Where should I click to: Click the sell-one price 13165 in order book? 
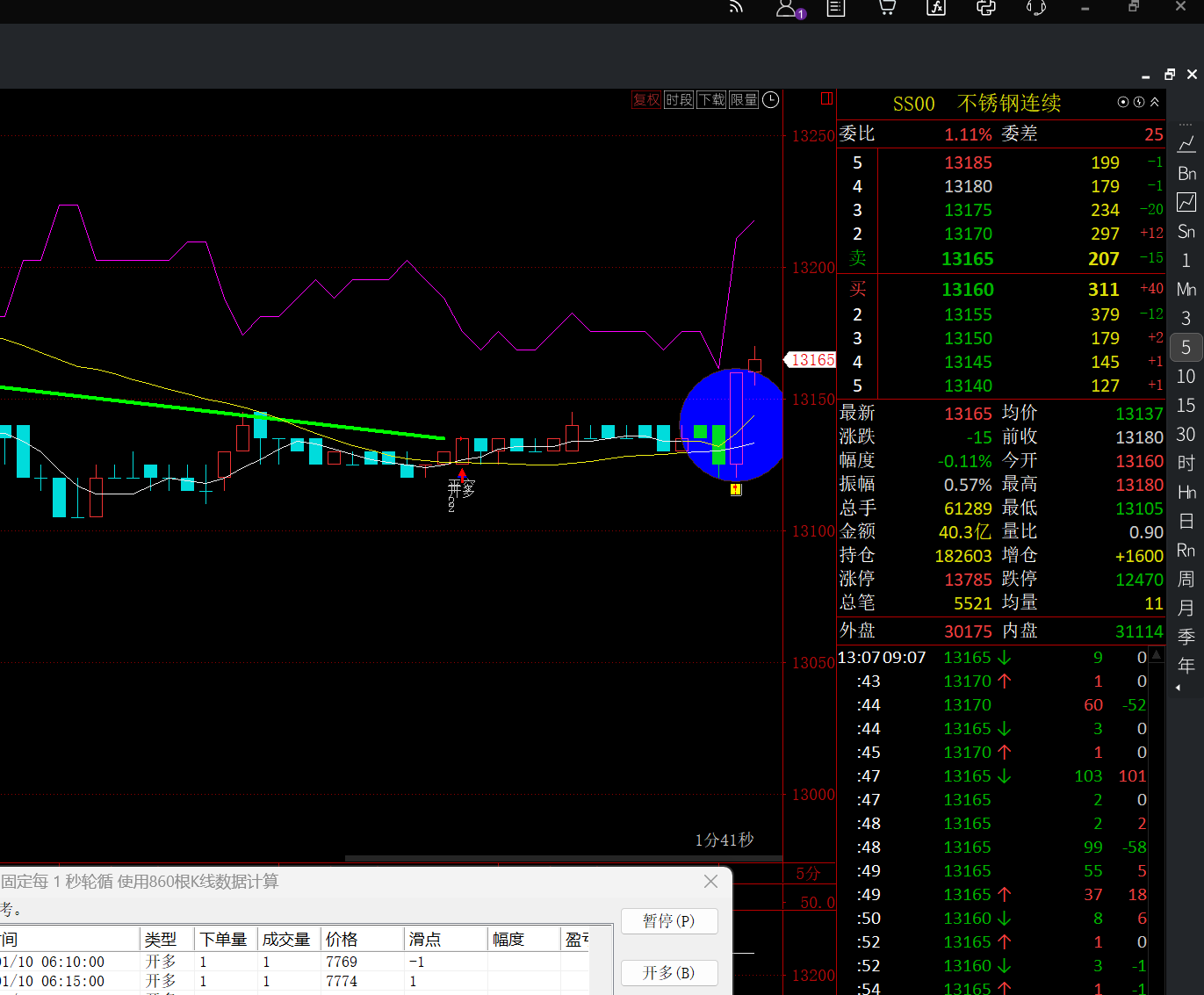(968, 259)
